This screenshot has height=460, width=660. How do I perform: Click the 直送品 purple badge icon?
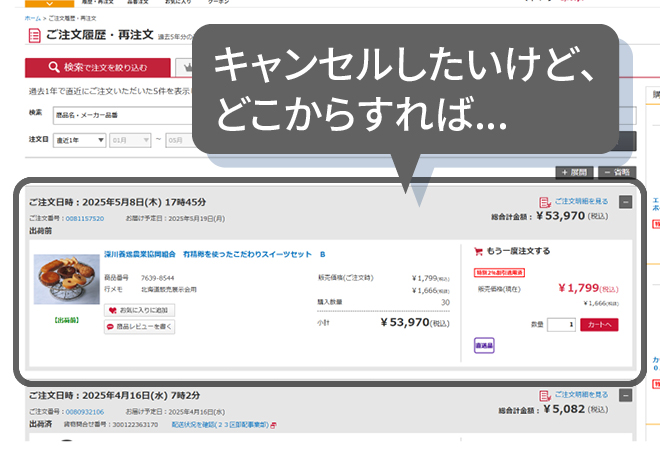click(x=484, y=345)
